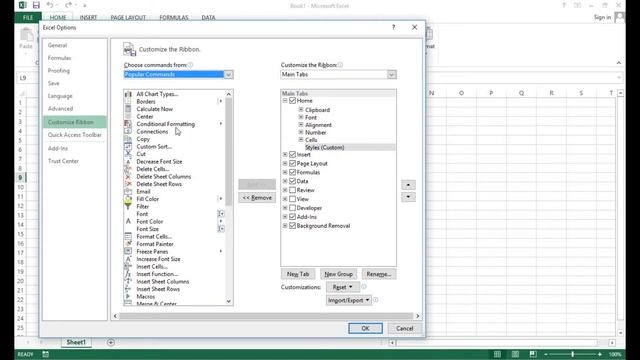The image size is (640, 360).
Task: Click the Cut scissors icon in the list
Action: 128,154
